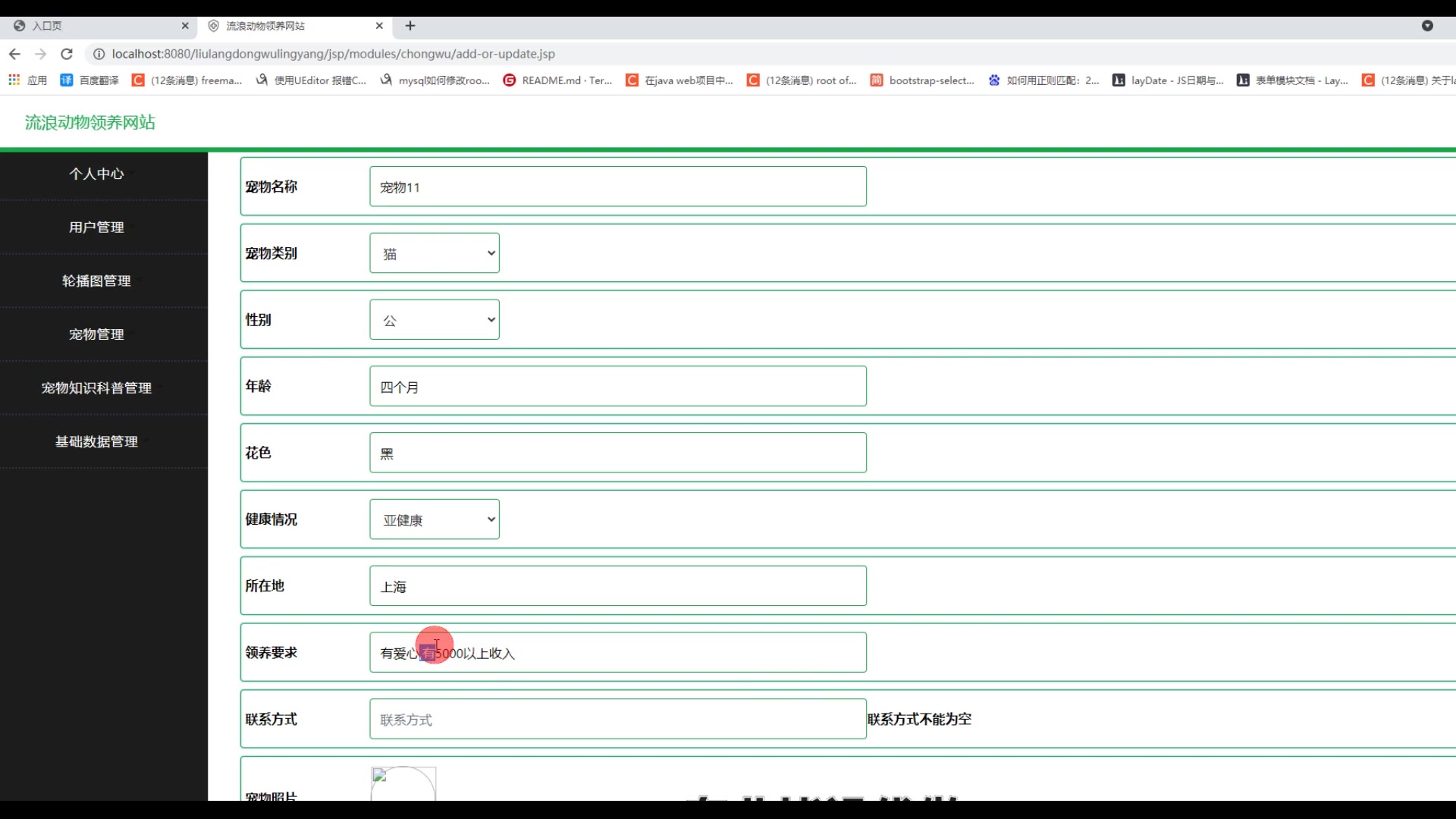Click the 领养要求 input field
This screenshot has height=819, width=1456.
pos(618,652)
